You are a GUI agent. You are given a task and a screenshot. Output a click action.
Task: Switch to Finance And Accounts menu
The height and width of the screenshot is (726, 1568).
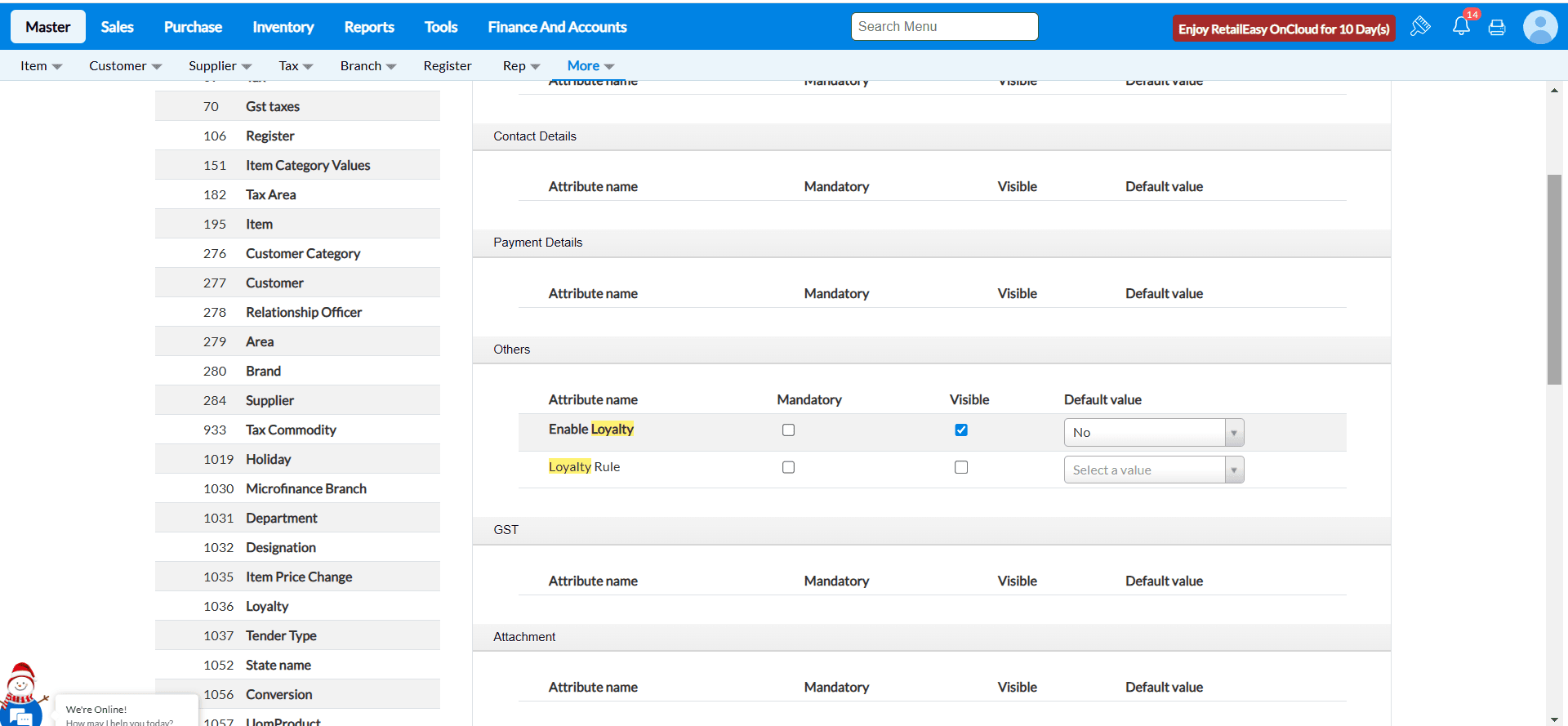point(557,27)
